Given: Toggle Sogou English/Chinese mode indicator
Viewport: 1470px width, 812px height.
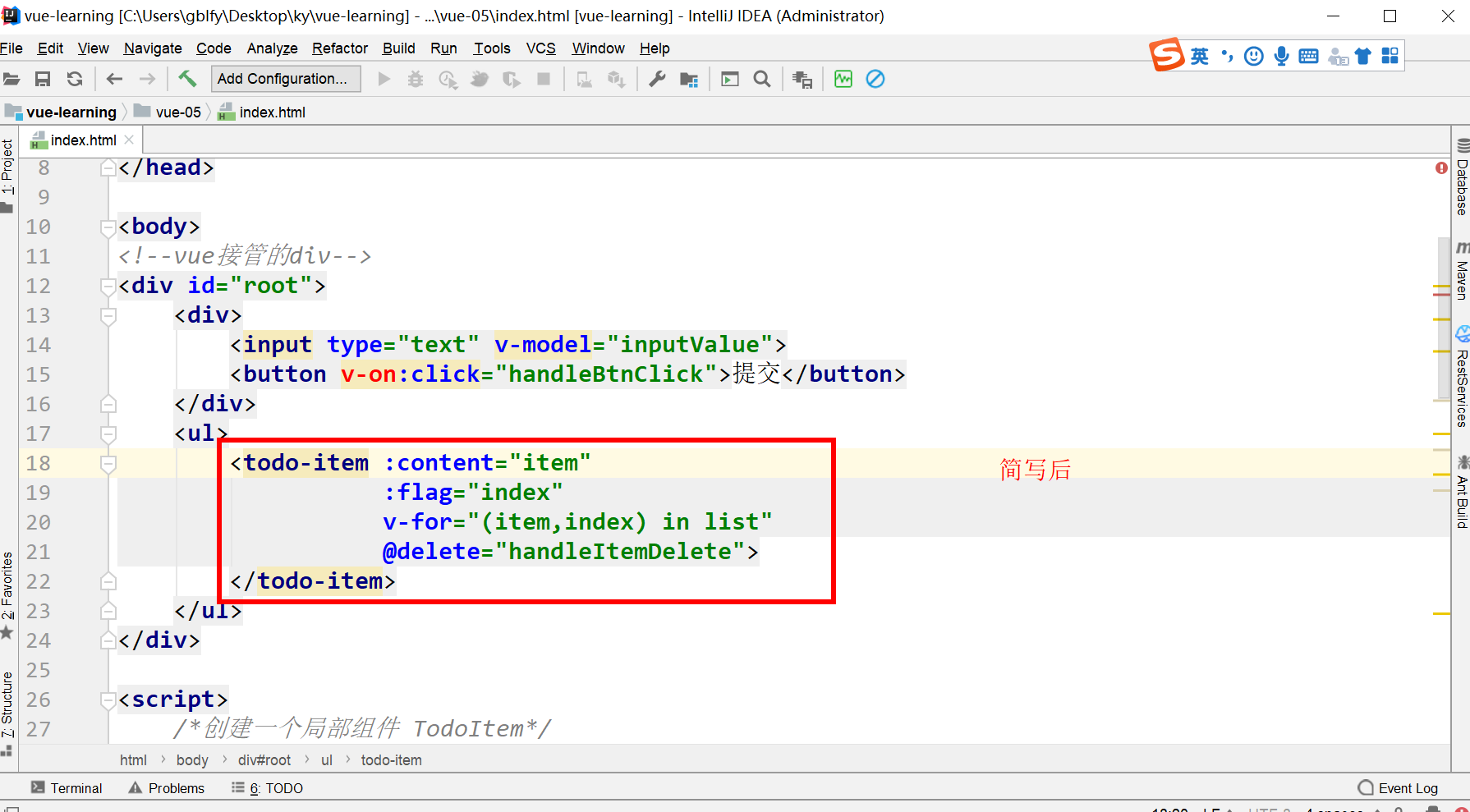Looking at the screenshot, I should click(1200, 56).
